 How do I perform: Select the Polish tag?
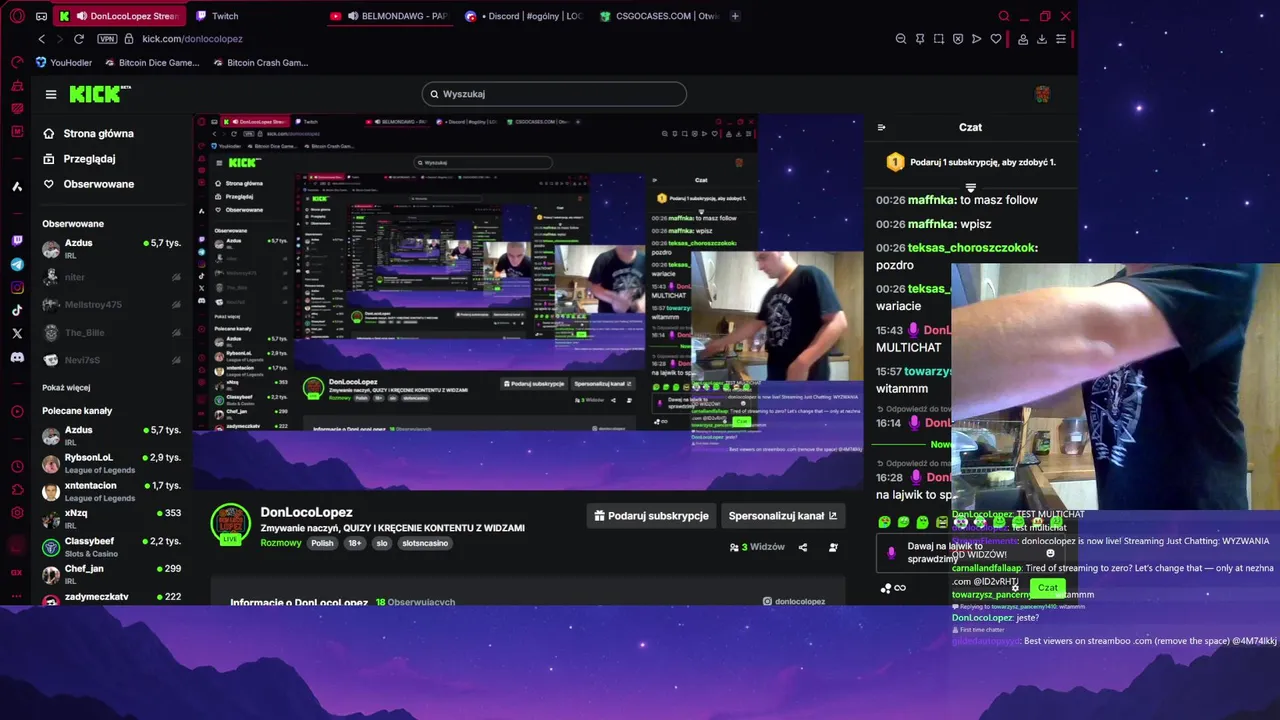(x=322, y=543)
